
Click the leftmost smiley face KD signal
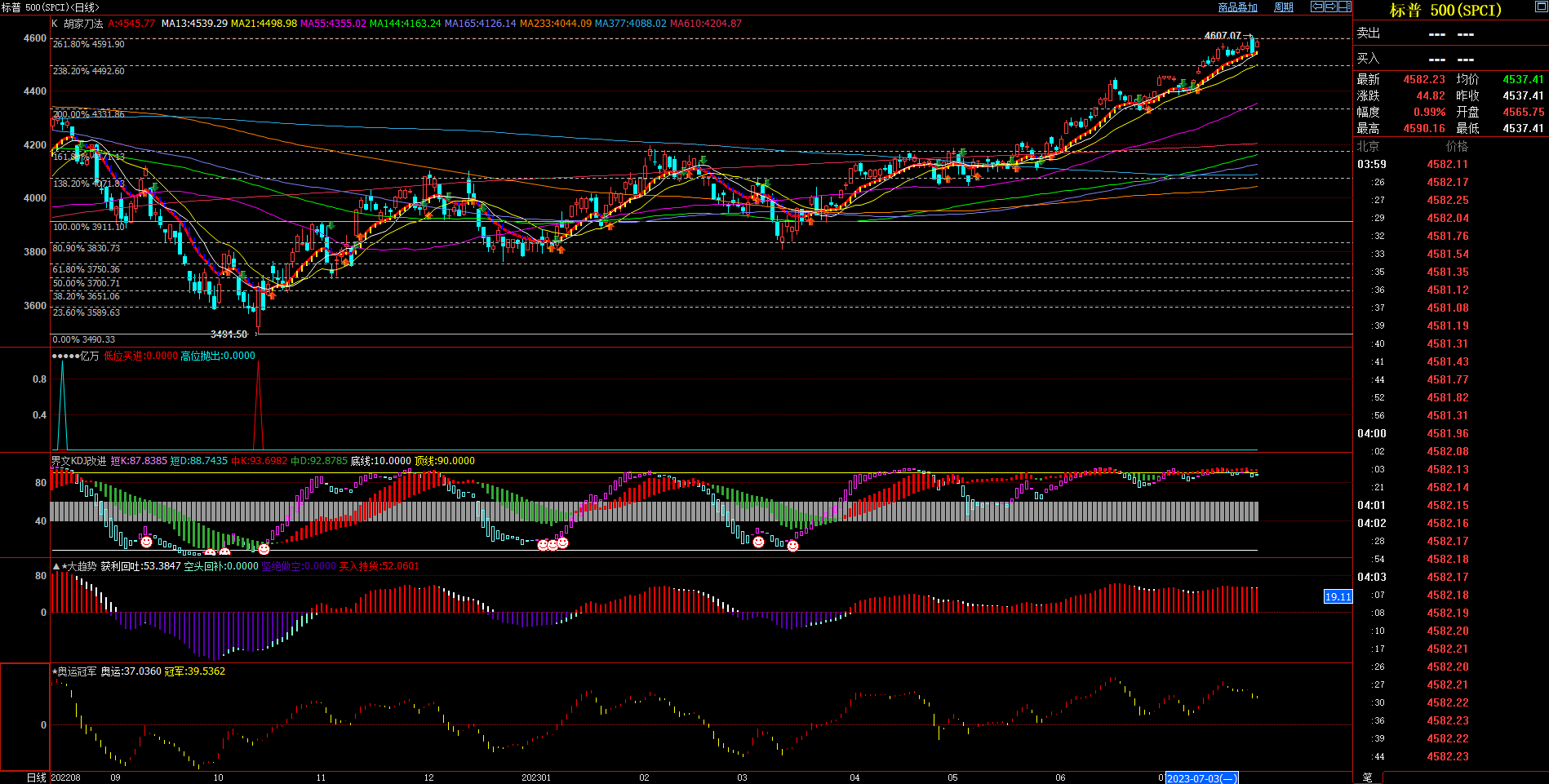(146, 542)
